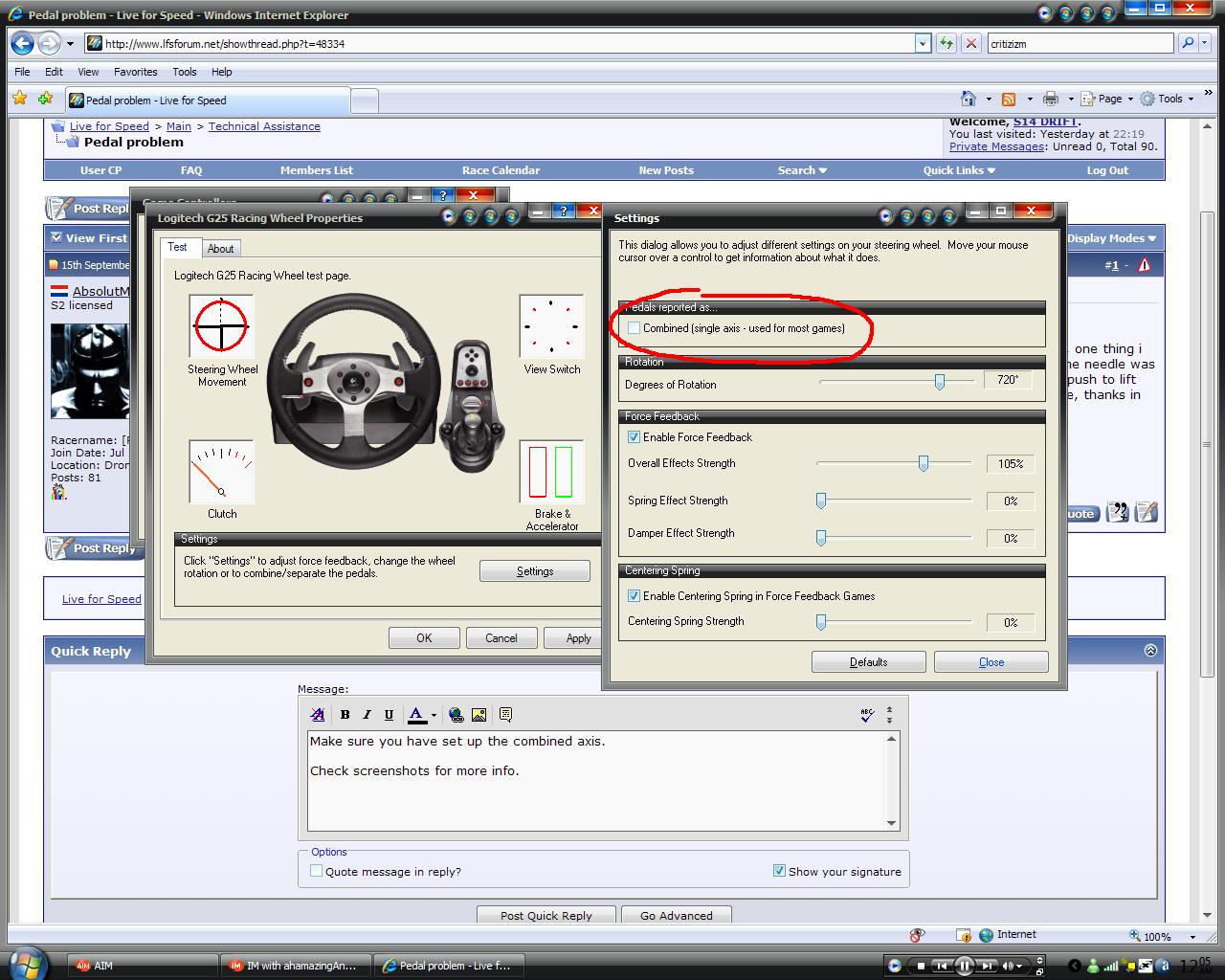This screenshot has height=980, width=1225.
Task: Check Combined pedals single axis checkbox
Action: (x=634, y=328)
